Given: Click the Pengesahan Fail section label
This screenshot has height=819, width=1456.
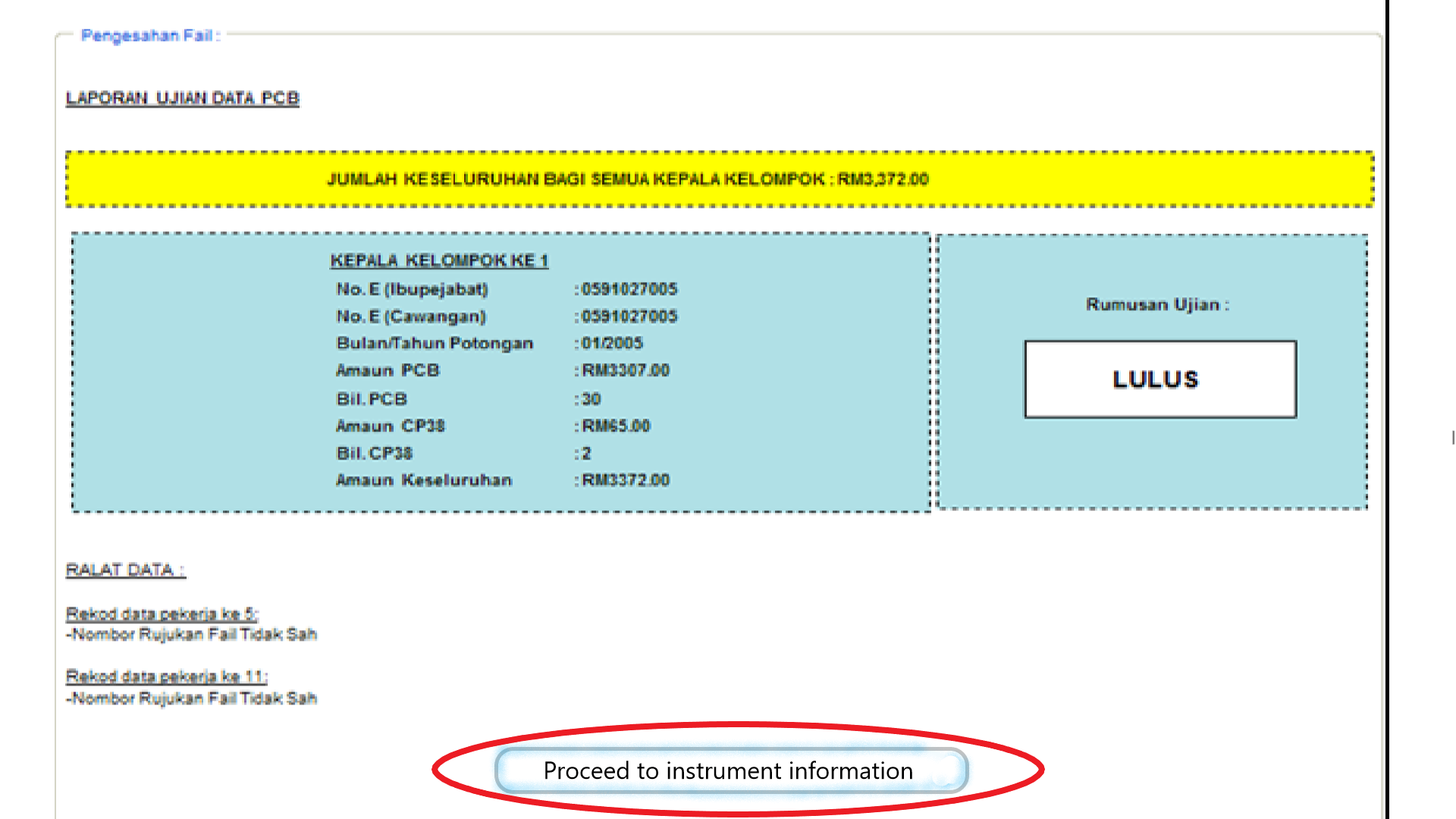Looking at the screenshot, I should [150, 36].
